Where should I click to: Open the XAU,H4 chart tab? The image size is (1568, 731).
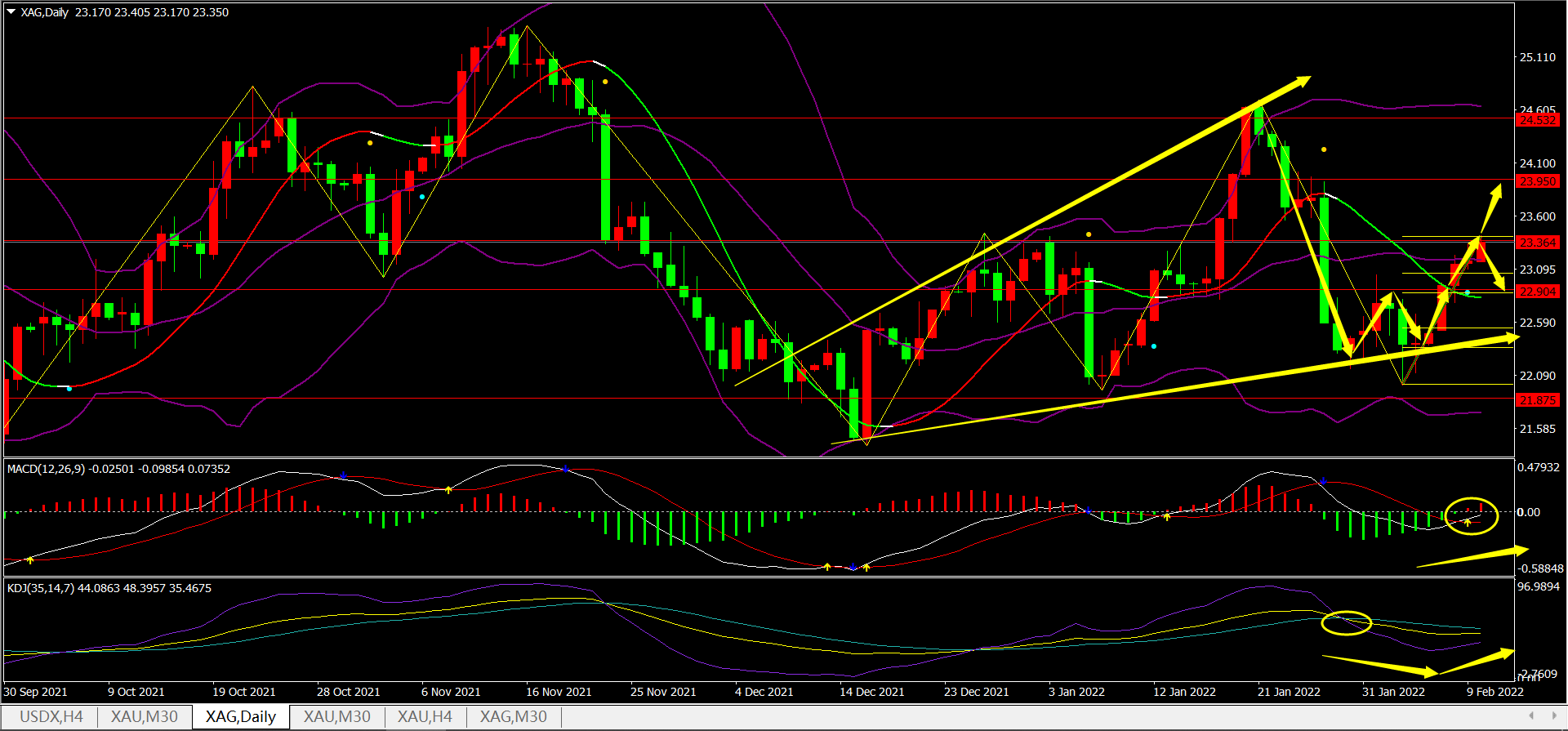[x=424, y=717]
